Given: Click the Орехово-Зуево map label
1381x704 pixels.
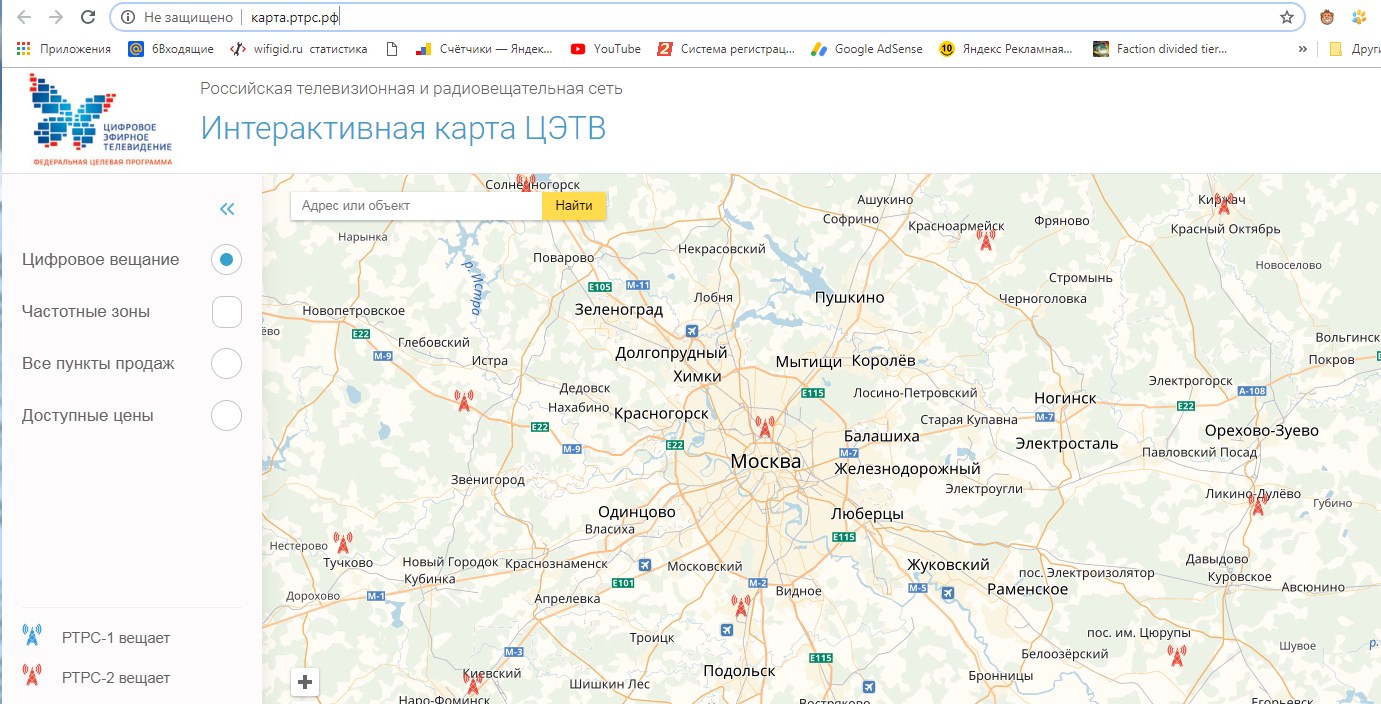Looking at the screenshot, I should [x=1262, y=431].
